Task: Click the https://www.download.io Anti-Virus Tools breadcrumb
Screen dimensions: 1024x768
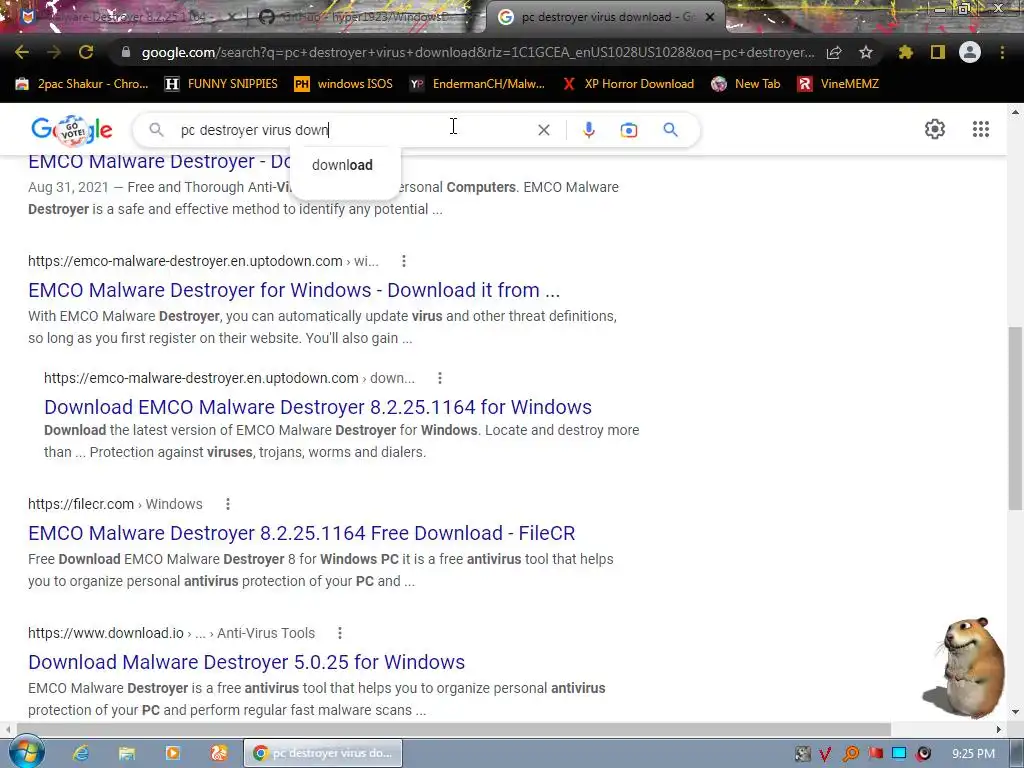Action: 171,633
